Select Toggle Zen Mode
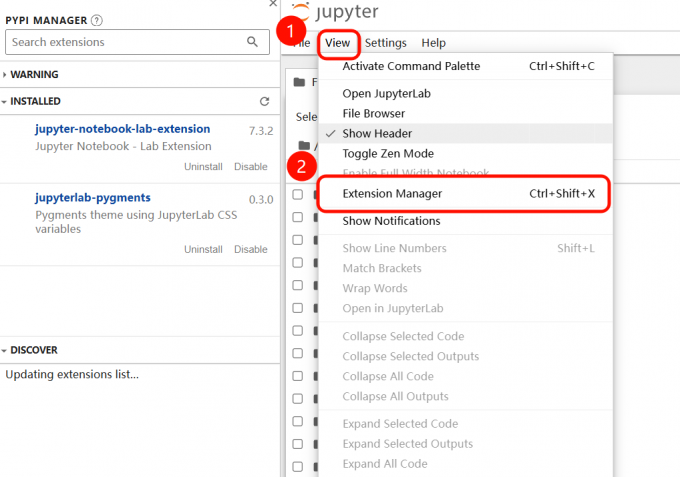Image resolution: width=680 pixels, height=477 pixels. point(466,154)
